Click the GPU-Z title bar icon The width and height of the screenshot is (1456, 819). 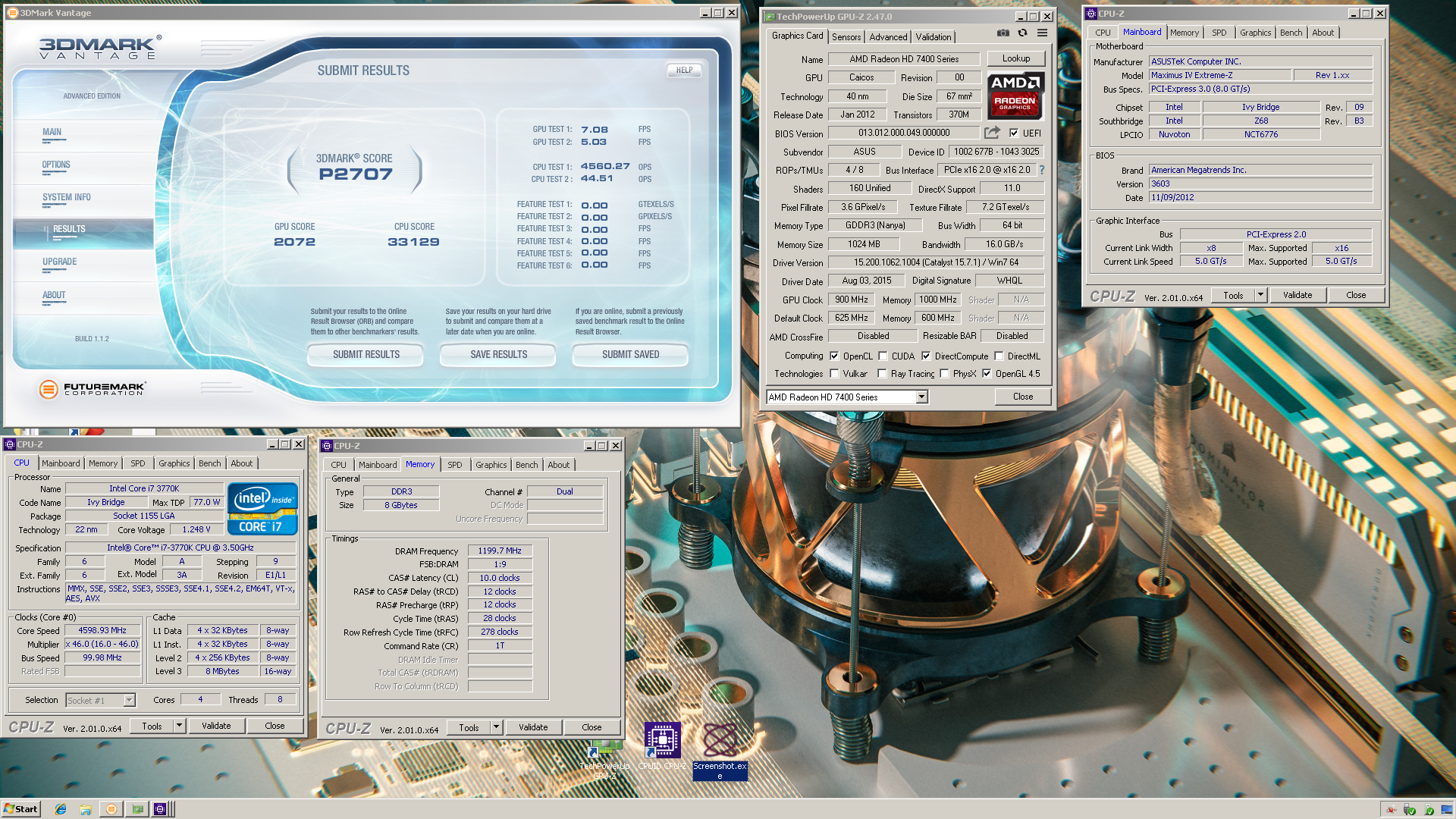tap(770, 16)
